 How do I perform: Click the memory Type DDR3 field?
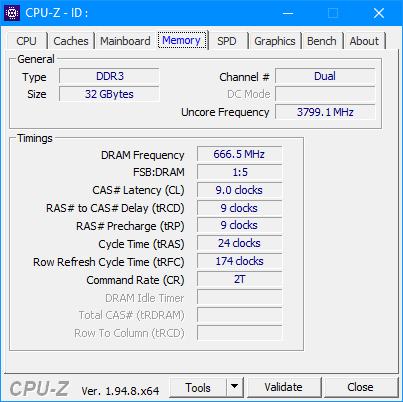tap(109, 76)
